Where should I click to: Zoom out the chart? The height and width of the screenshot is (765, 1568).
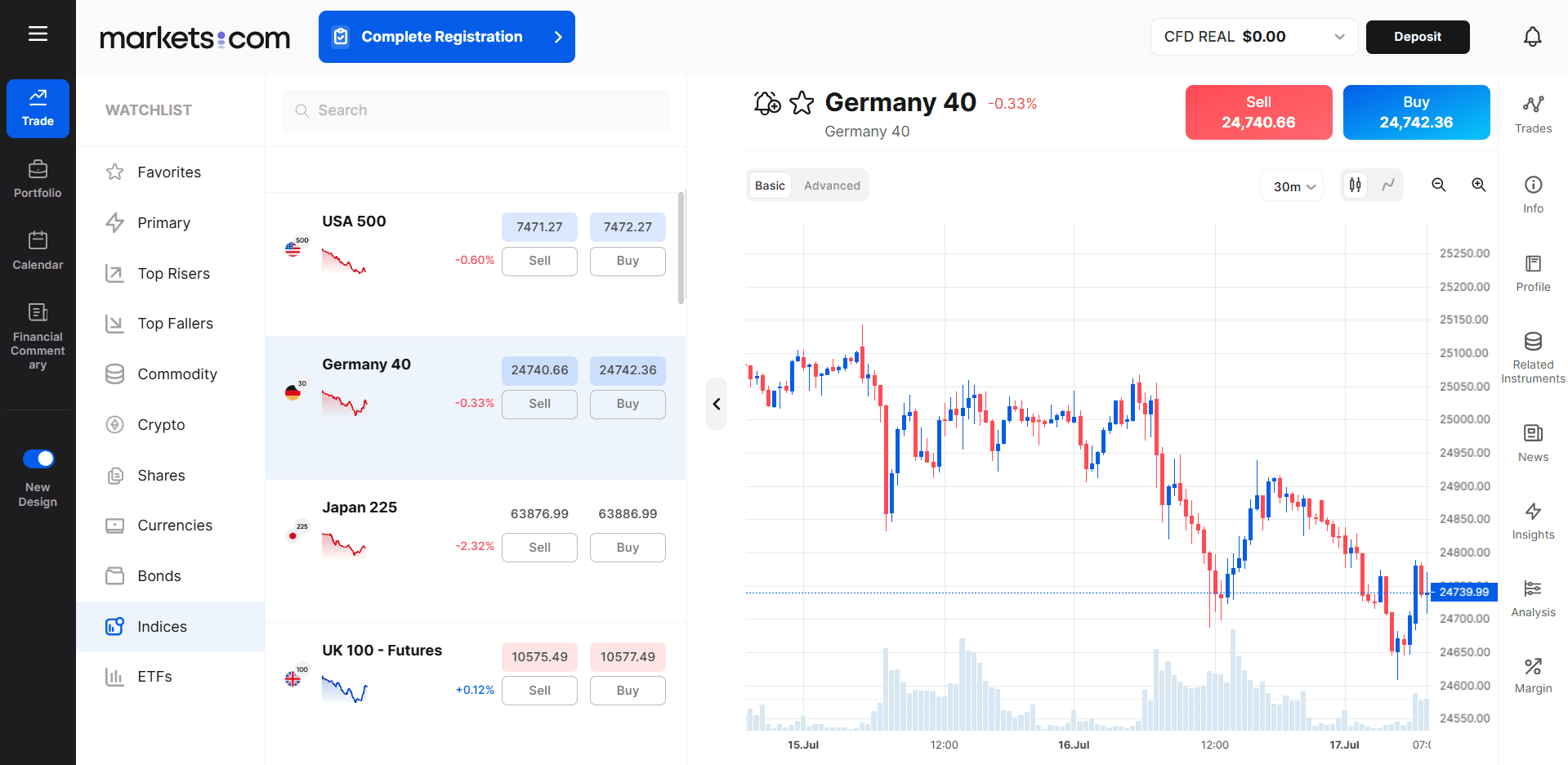pos(1439,185)
